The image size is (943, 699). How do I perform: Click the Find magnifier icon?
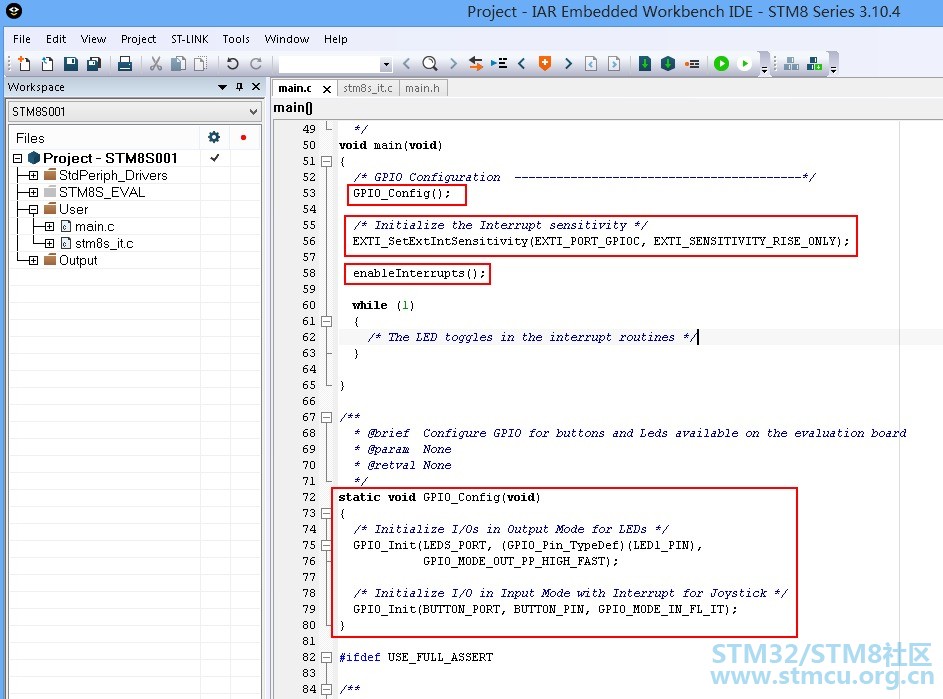coord(429,63)
